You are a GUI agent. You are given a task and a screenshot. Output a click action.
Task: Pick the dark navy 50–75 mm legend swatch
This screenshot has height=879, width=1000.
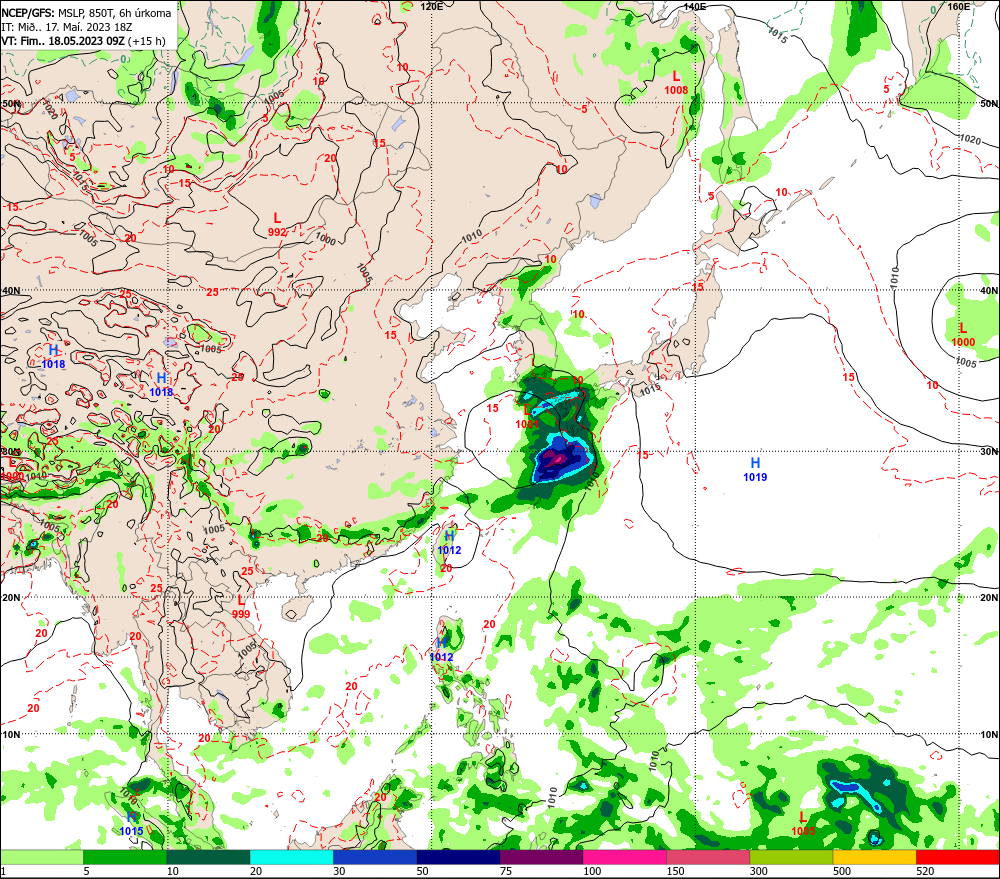coord(458,857)
